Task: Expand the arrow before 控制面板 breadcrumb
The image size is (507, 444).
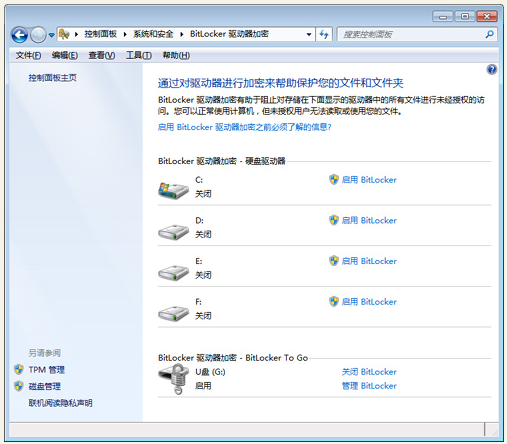Action: coord(76,34)
